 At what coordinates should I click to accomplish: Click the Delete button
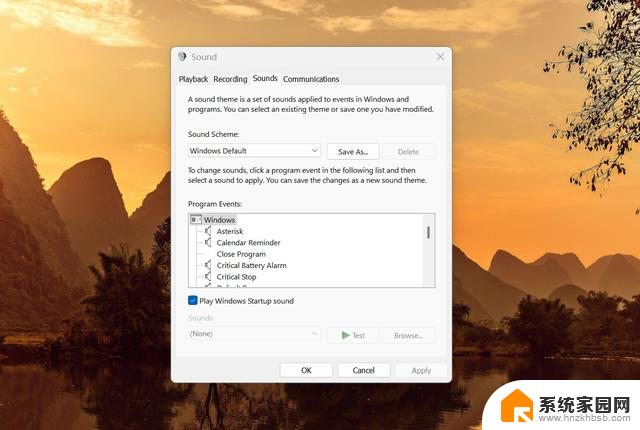tap(408, 152)
